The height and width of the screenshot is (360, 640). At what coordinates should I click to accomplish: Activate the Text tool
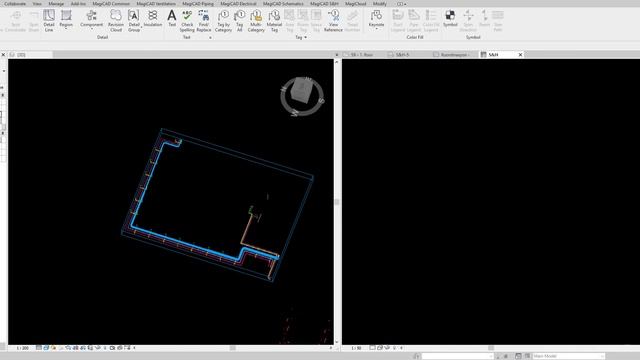[172, 19]
